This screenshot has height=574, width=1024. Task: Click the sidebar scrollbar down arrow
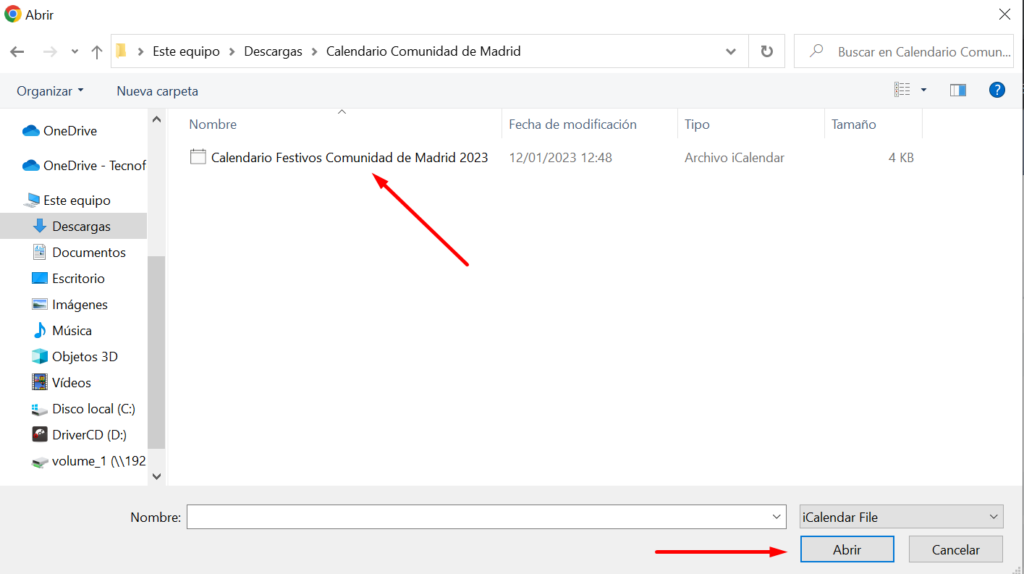coord(157,476)
